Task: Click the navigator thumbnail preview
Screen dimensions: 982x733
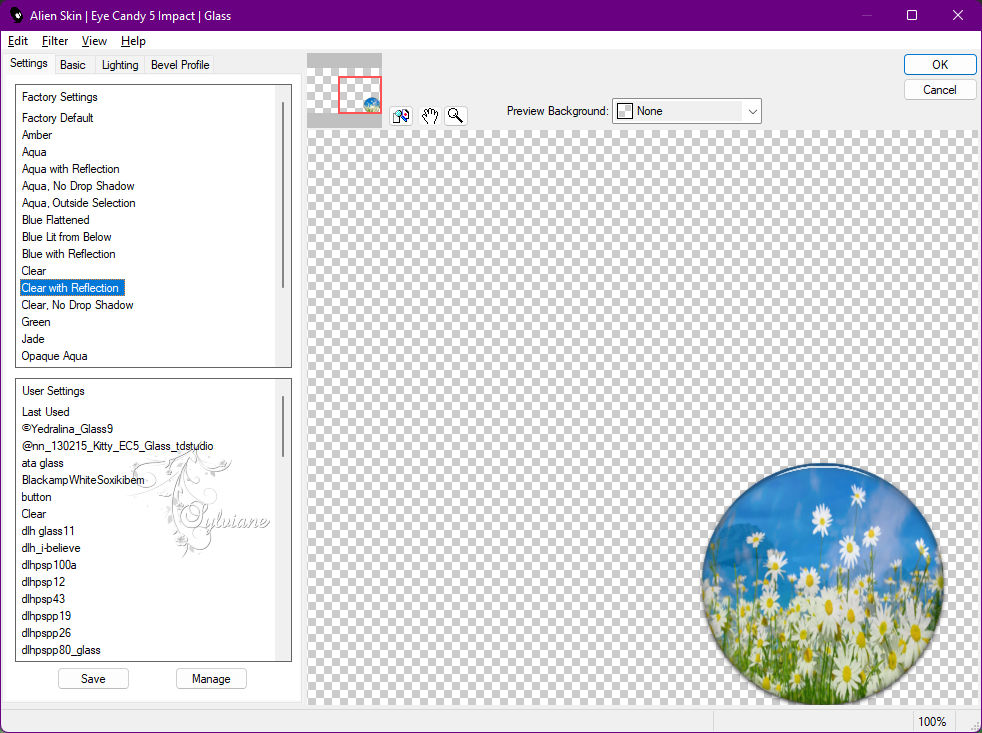Action: tap(344, 91)
